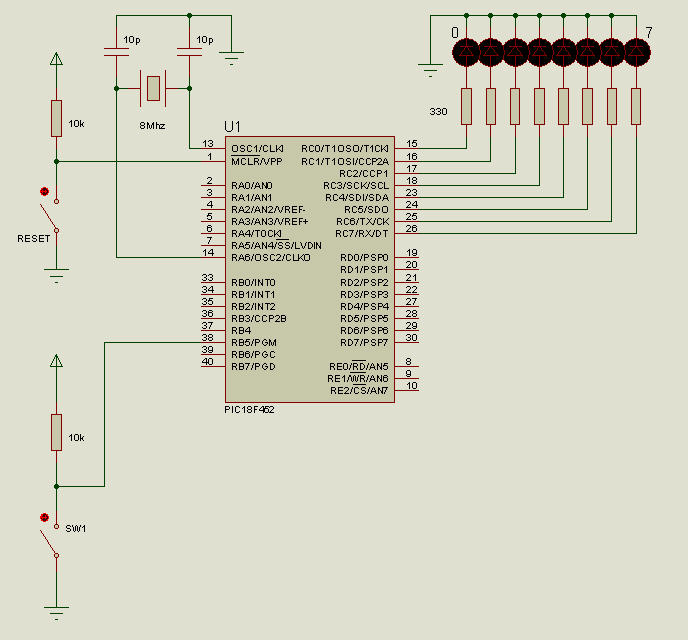
Task: Click the MCLR/VPP pin label
Action: pyautogui.click(x=257, y=161)
